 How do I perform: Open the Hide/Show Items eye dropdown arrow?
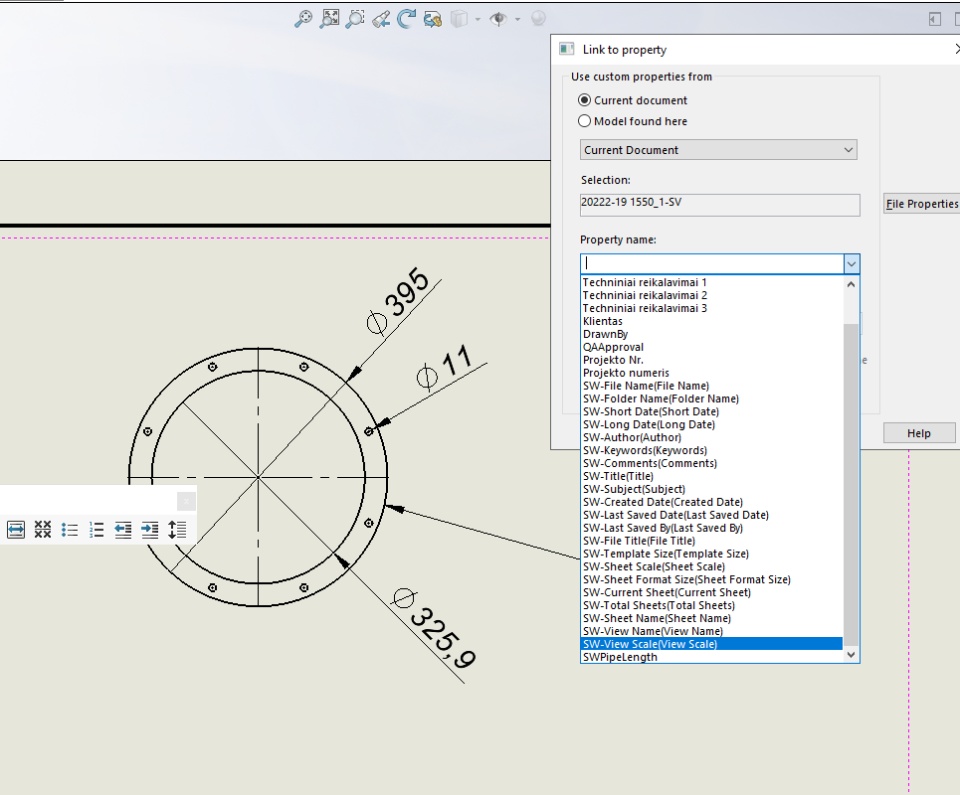pos(518,19)
